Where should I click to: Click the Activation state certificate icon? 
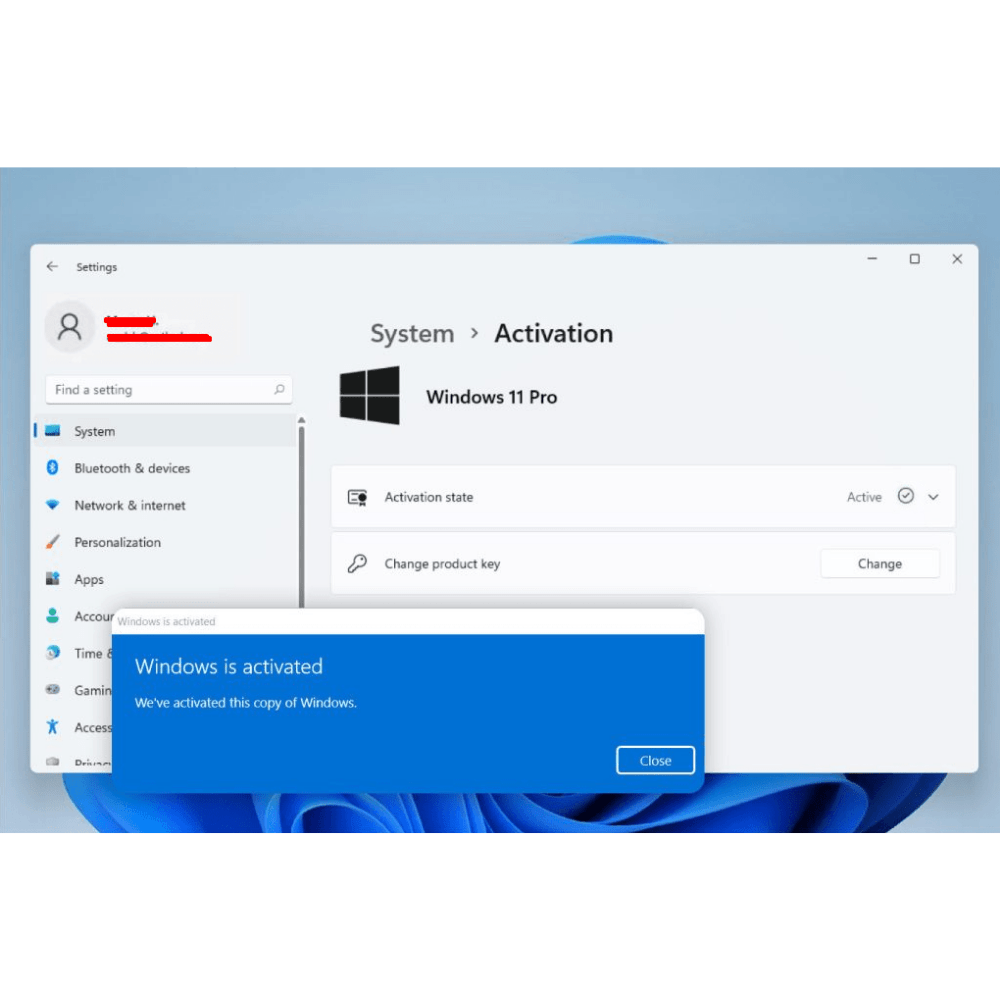pos(357,497)
